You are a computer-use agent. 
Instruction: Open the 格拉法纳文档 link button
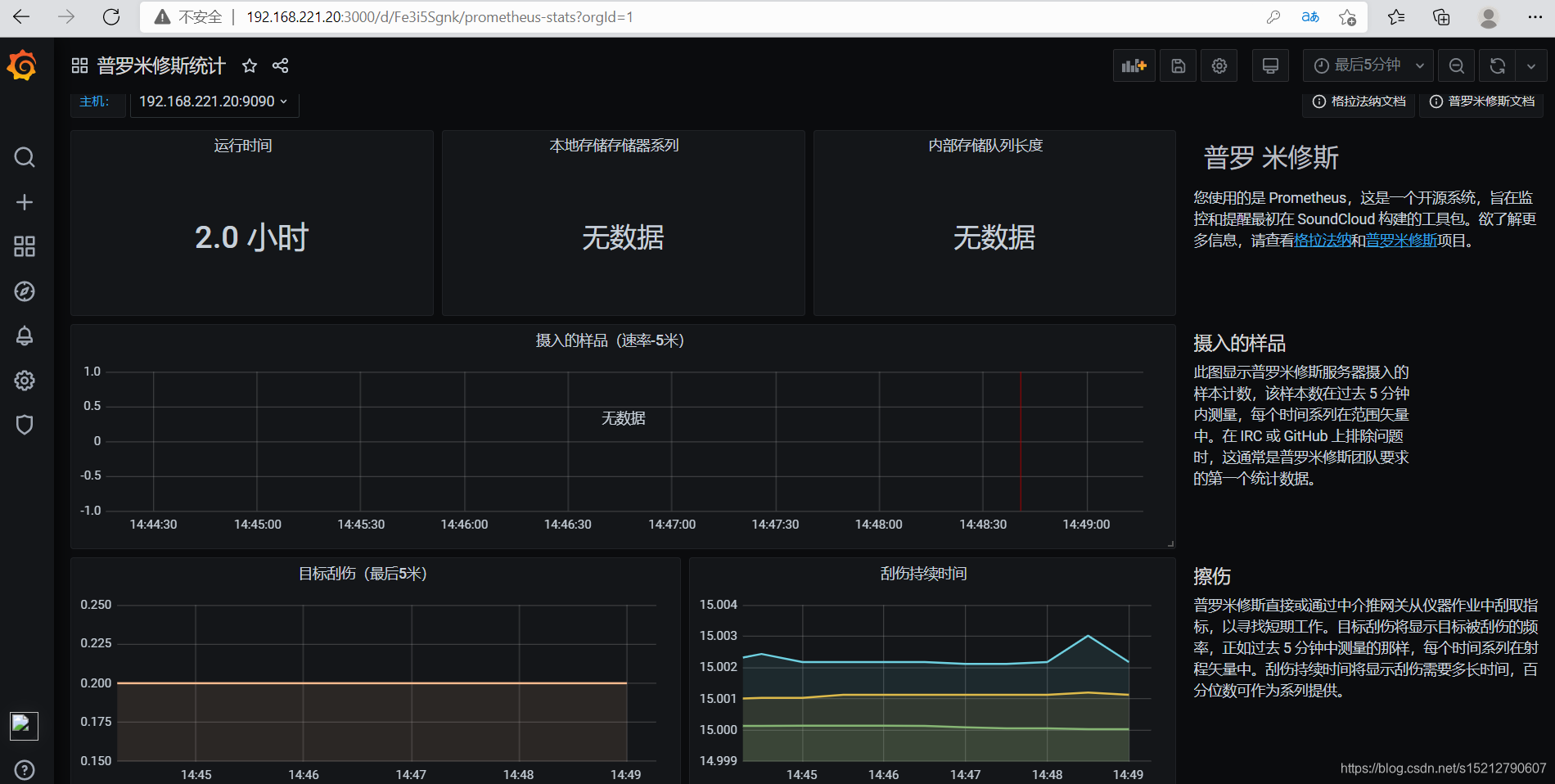1359,101
